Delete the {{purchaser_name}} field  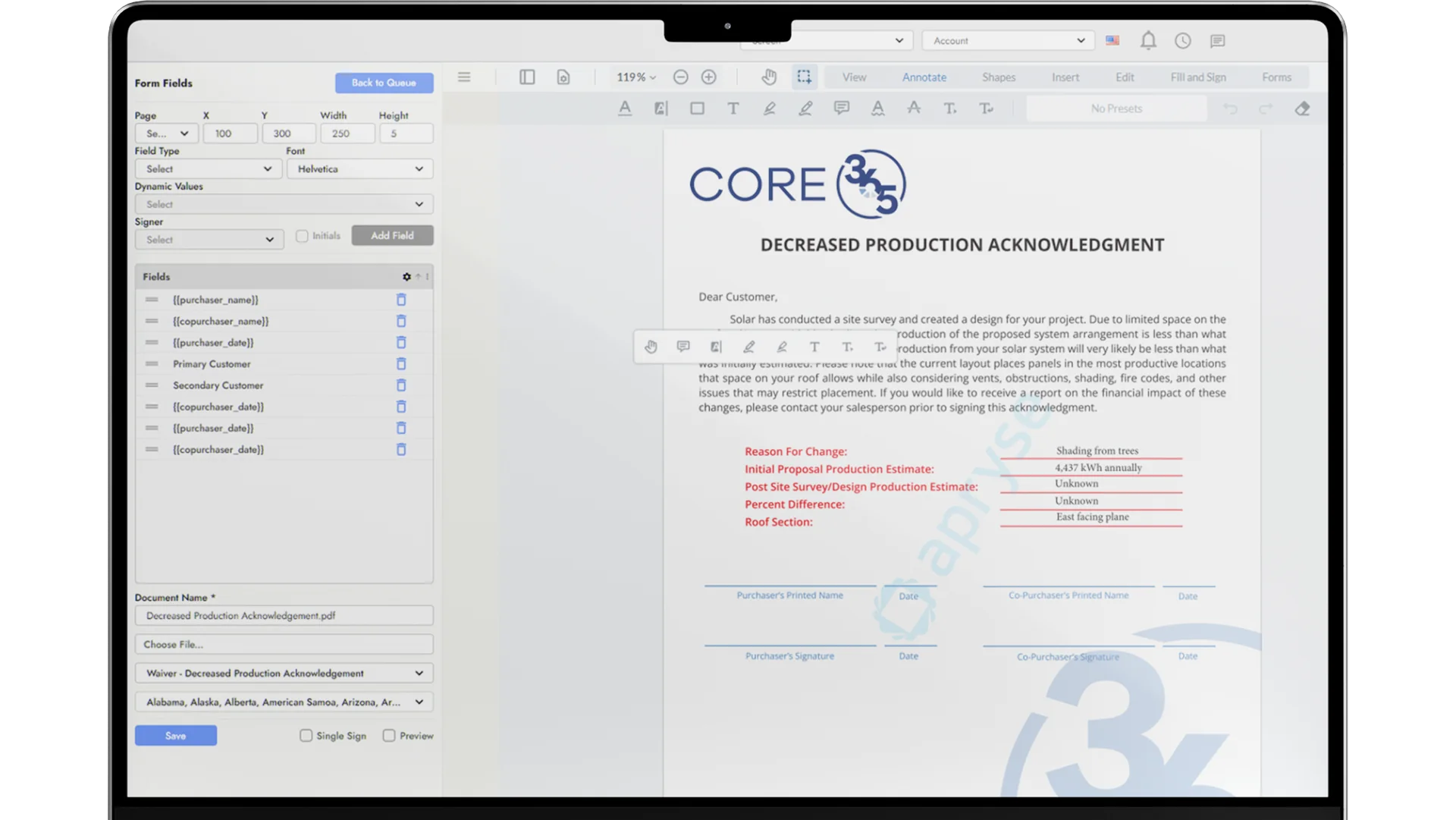[401, 300]
